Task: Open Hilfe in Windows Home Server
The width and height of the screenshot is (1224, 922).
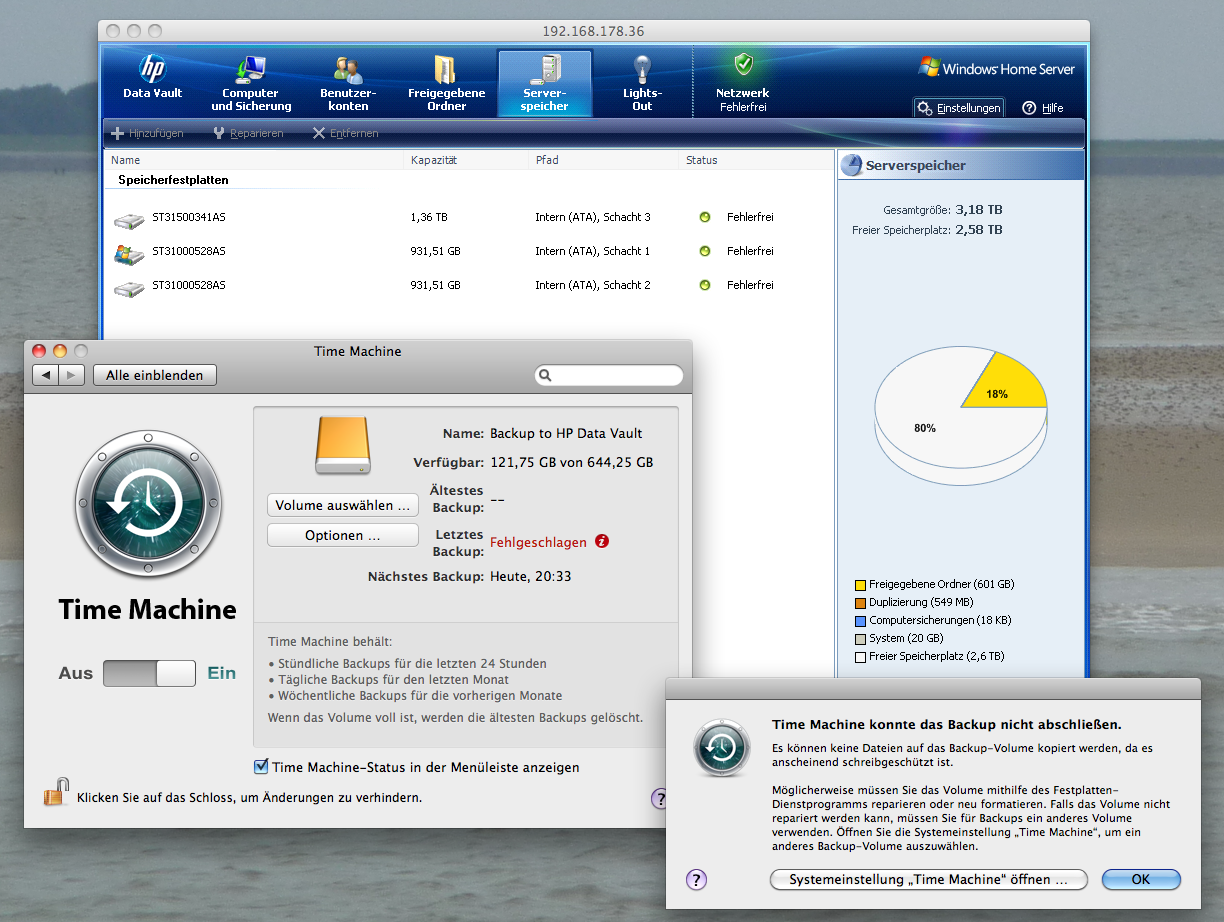Action: point(1043,108)
